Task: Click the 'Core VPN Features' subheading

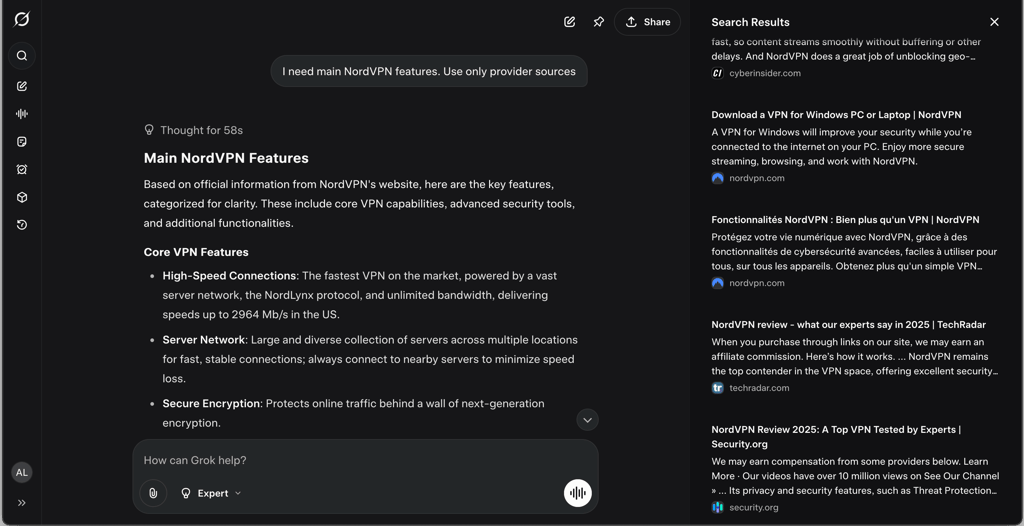Action: pyautogui.click(x=196, y=252)
